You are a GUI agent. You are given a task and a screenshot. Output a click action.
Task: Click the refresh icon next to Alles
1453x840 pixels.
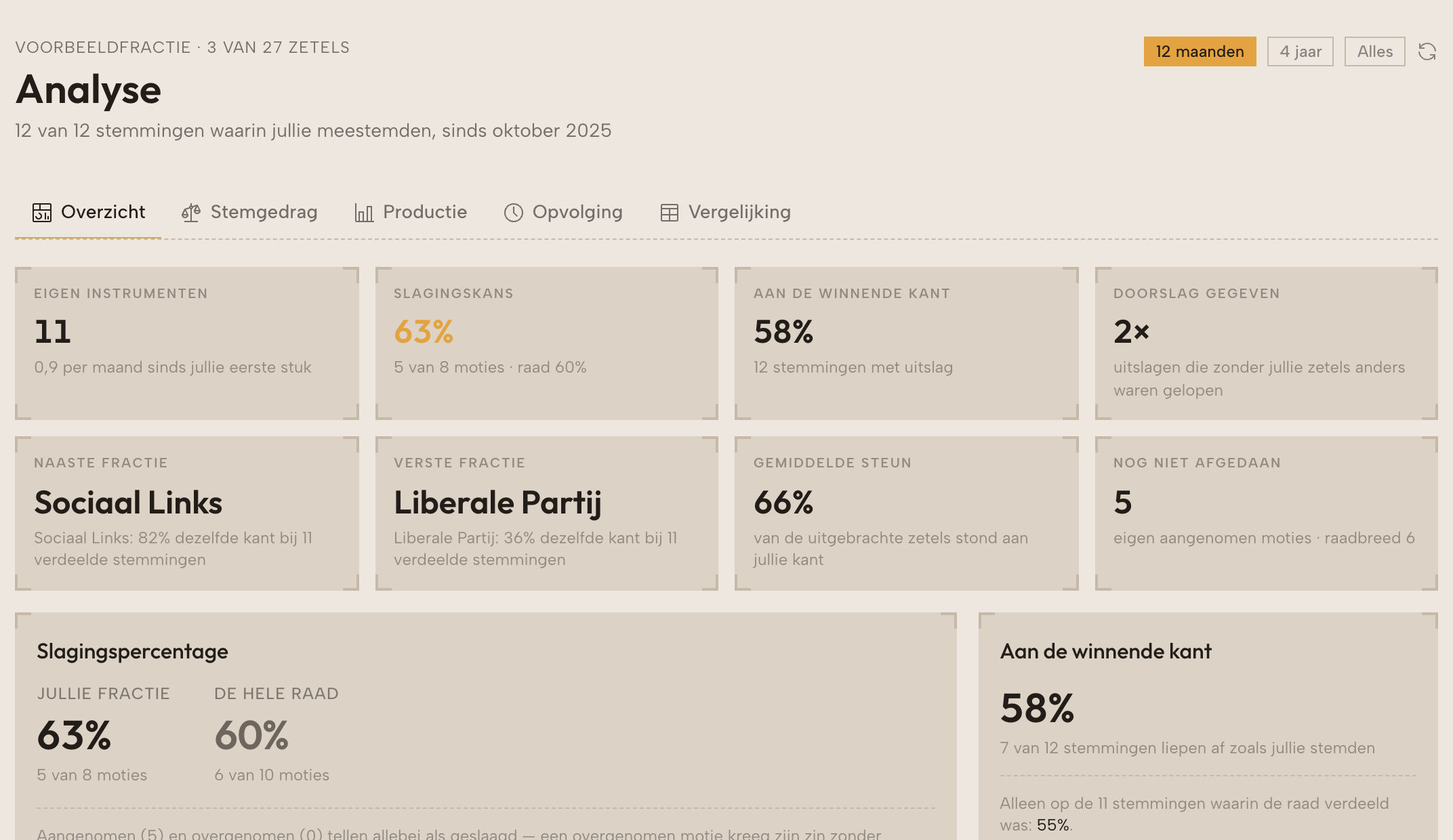click(1427, 51)
